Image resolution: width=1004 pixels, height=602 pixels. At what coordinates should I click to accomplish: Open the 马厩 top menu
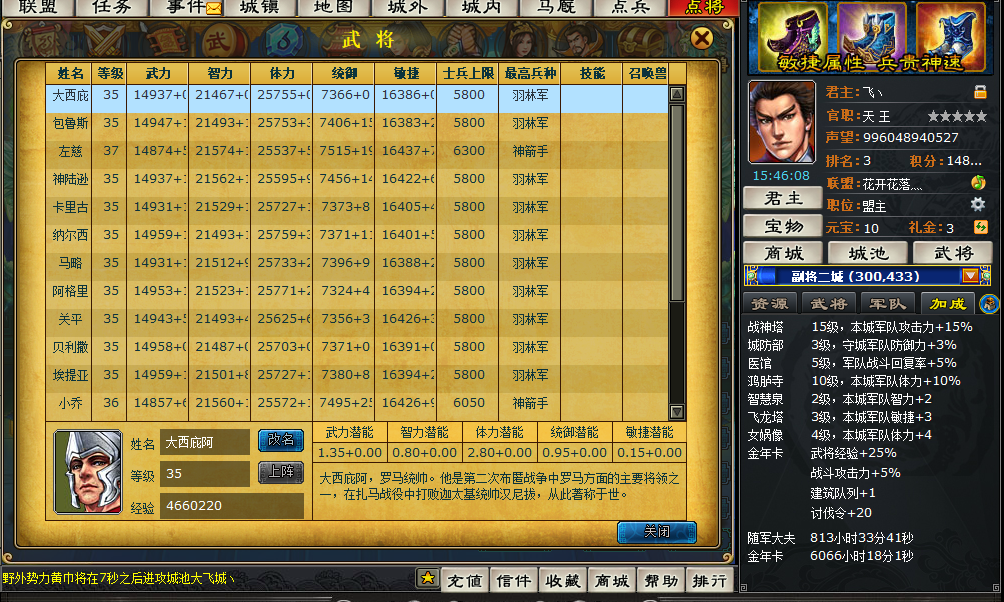[x=556, y=8]
